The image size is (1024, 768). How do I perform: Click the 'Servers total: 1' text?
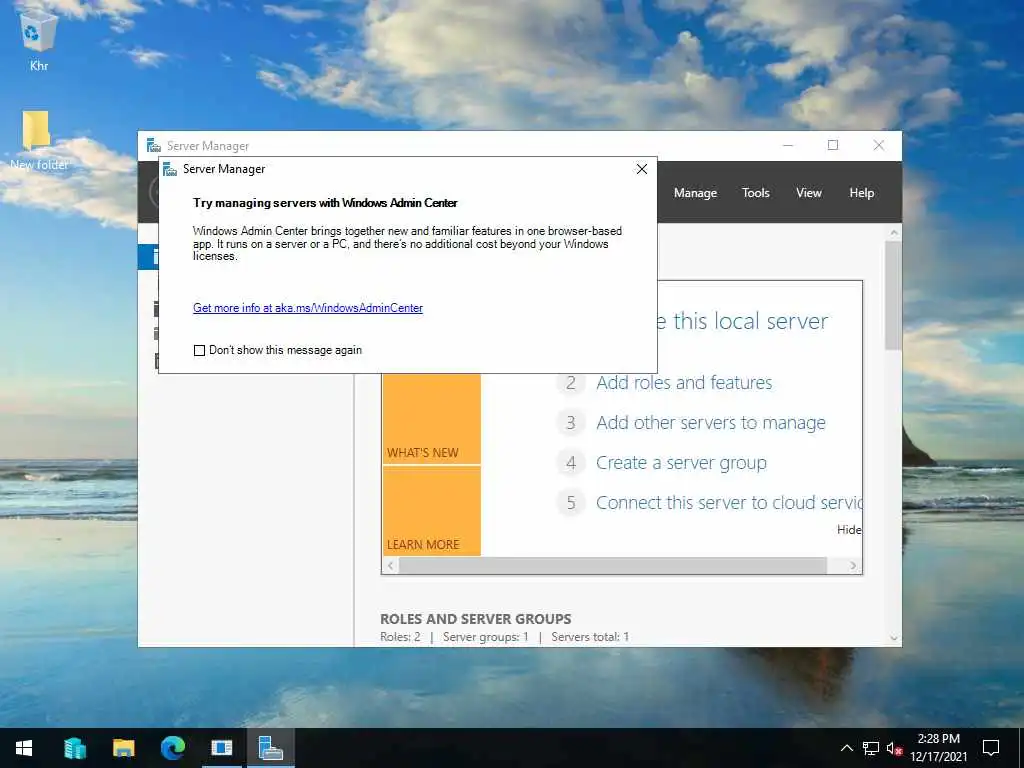pos(590,637)
